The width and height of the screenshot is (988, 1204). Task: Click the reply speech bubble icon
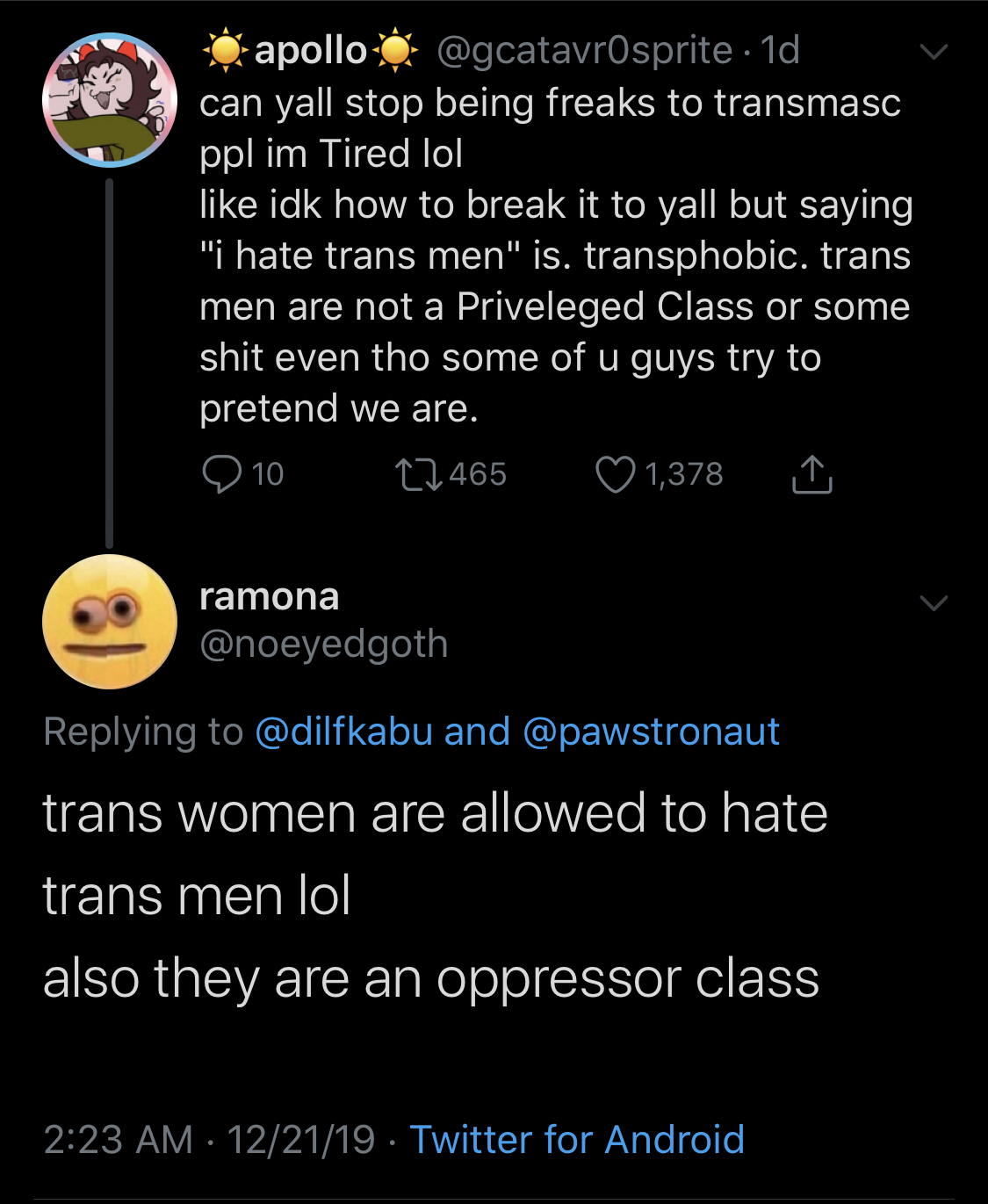coord(221,474)
